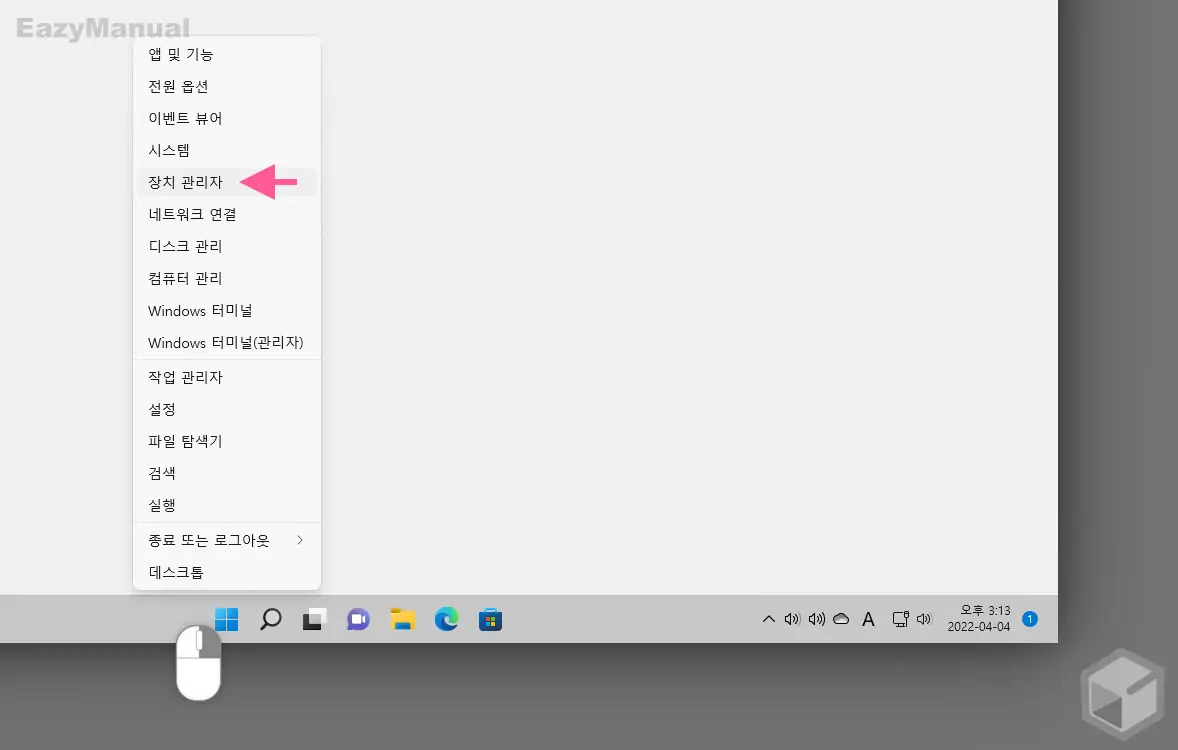Click the OneDrive cloud tray icon
The image size is (1178, 750).
841,619
